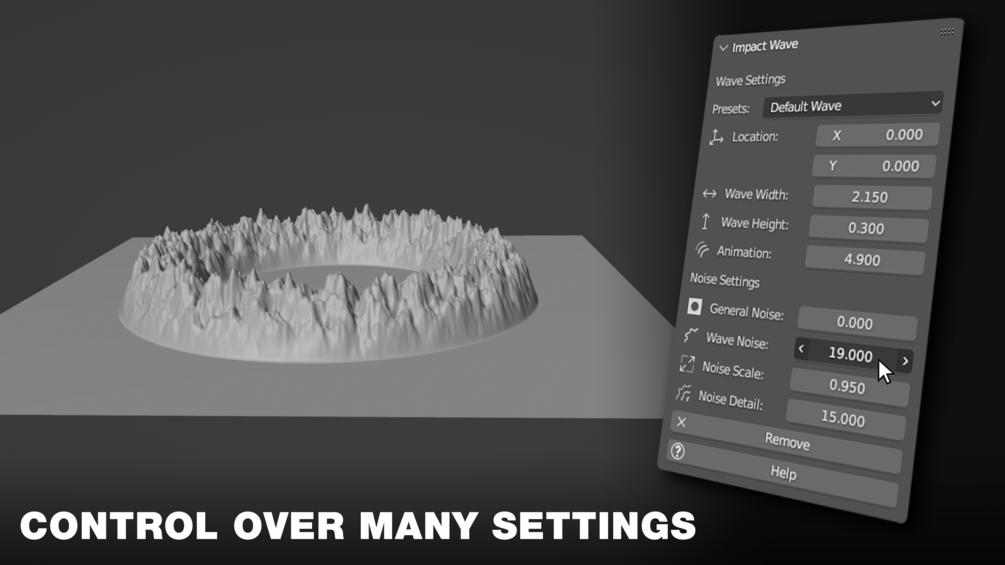Click the Wave Width arrows icon
Image resolution: width=1005 pixels, height=565 pixels.
tap(709, 193)
